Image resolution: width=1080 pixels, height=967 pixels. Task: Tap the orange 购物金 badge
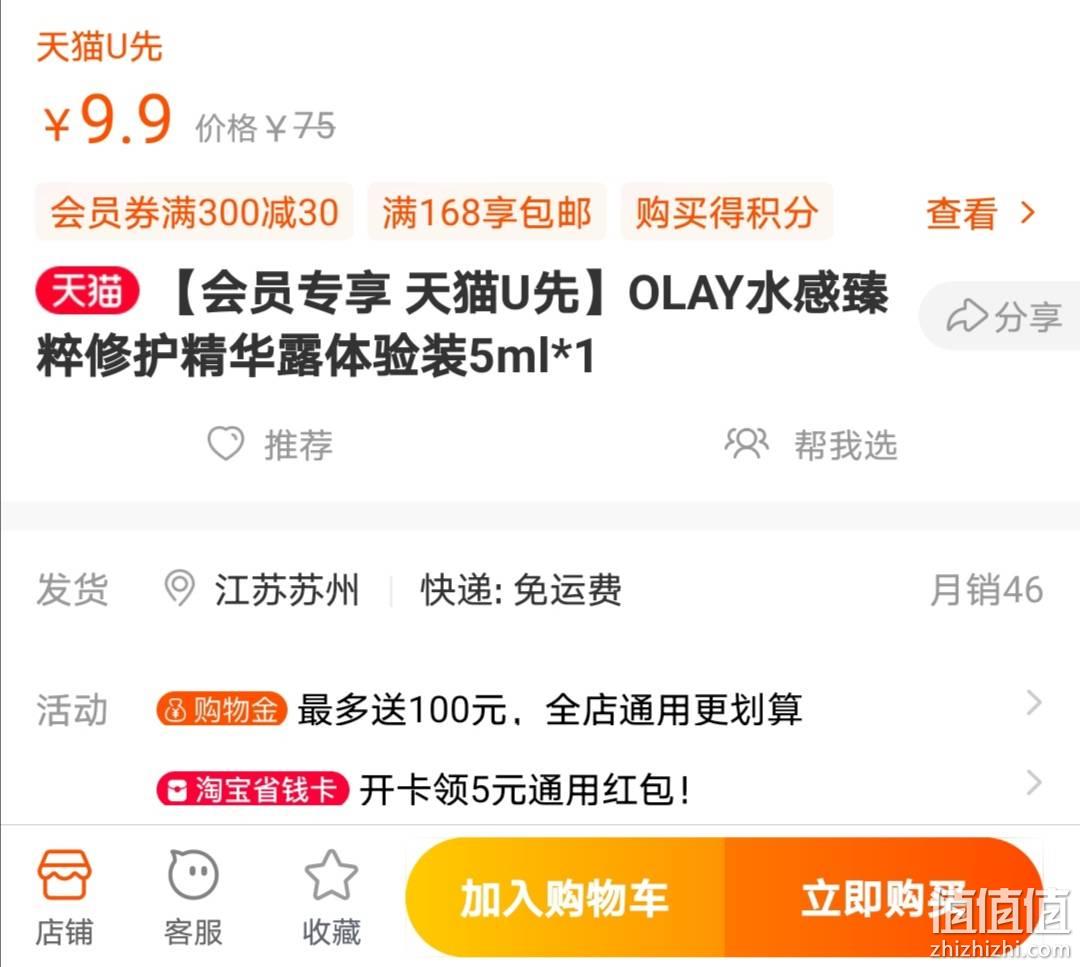click(x=221, y=709)
